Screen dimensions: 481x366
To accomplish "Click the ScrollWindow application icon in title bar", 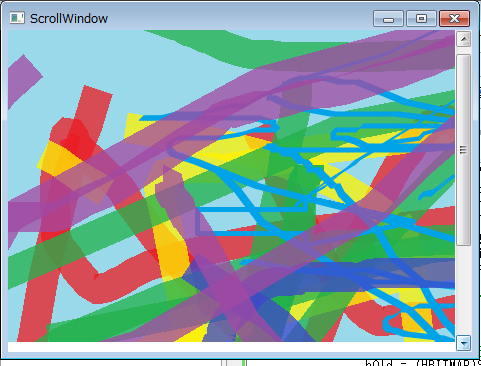I will point(17,18).
